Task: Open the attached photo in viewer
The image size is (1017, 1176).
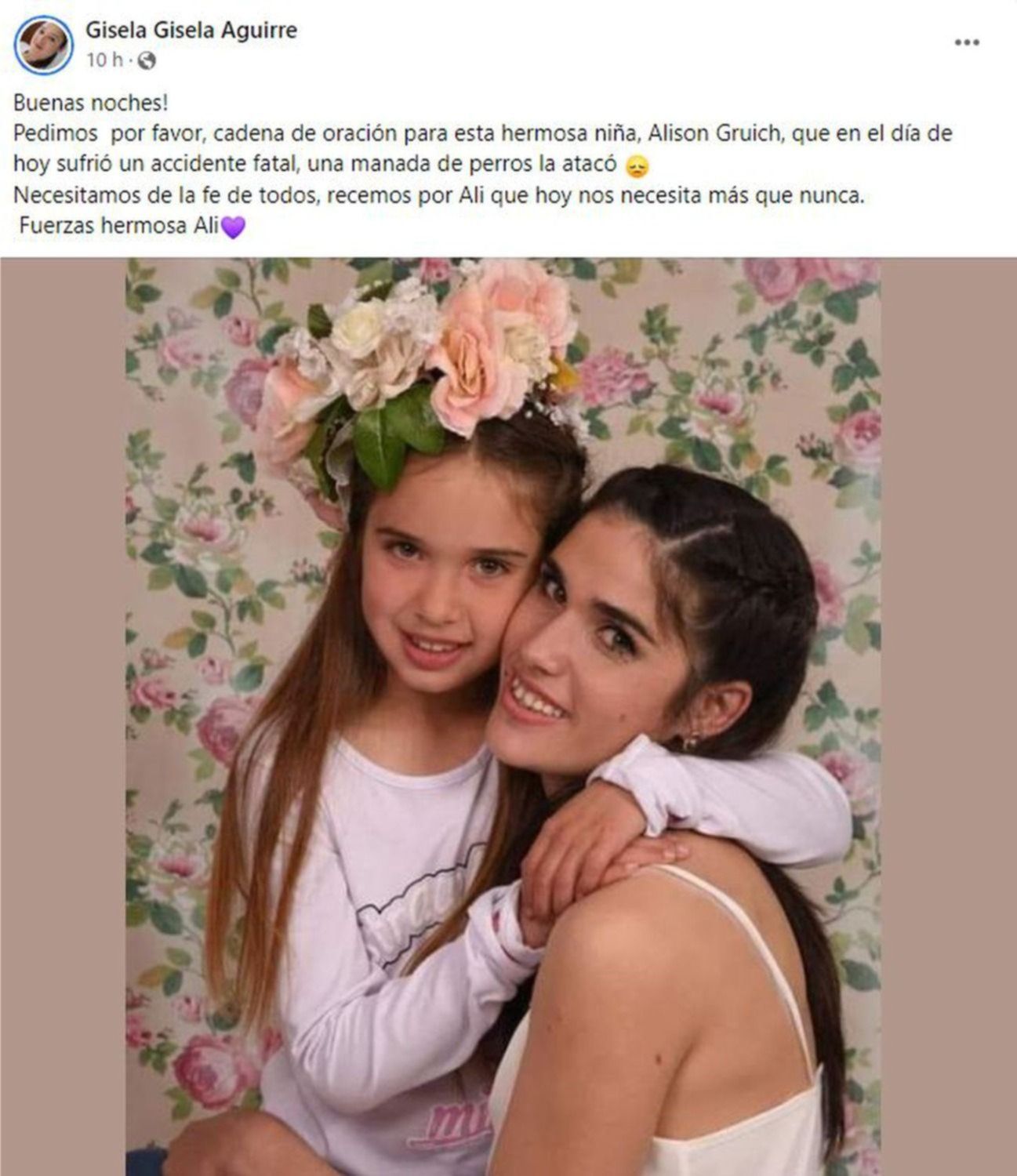Action: [x=503, y=717]
